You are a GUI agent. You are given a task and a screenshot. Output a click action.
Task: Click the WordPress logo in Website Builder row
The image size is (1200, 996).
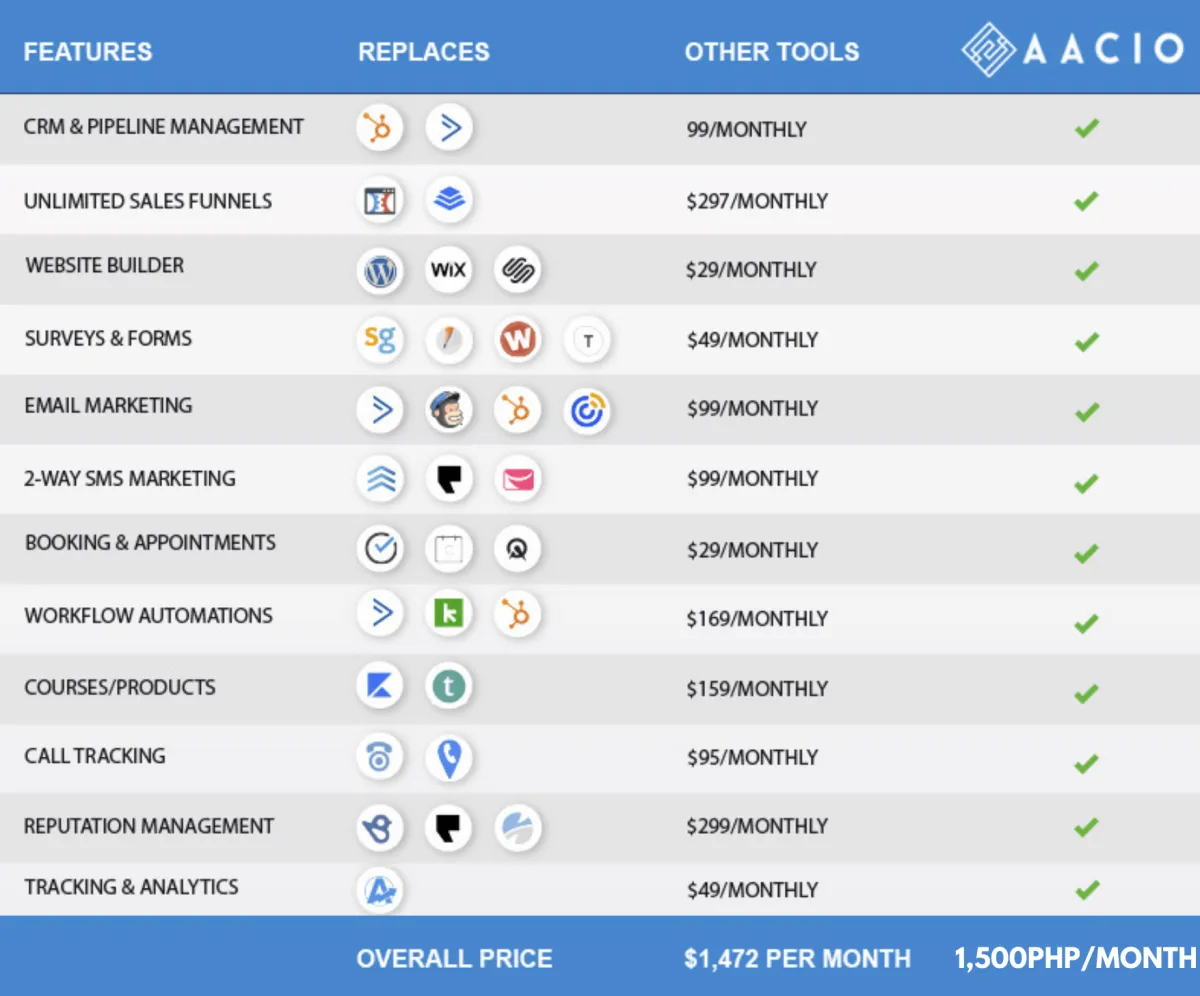(x=380, y=271)
